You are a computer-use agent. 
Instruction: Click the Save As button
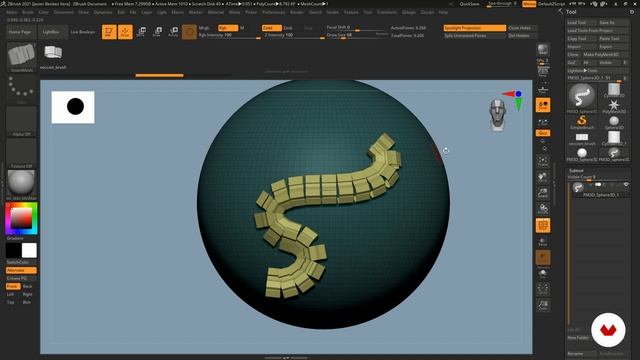613,22
